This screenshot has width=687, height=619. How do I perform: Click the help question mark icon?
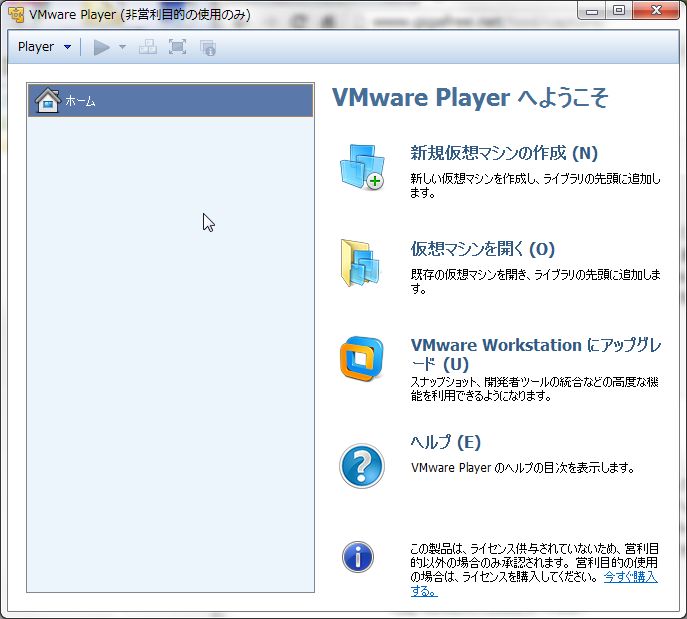coord(362,466)
